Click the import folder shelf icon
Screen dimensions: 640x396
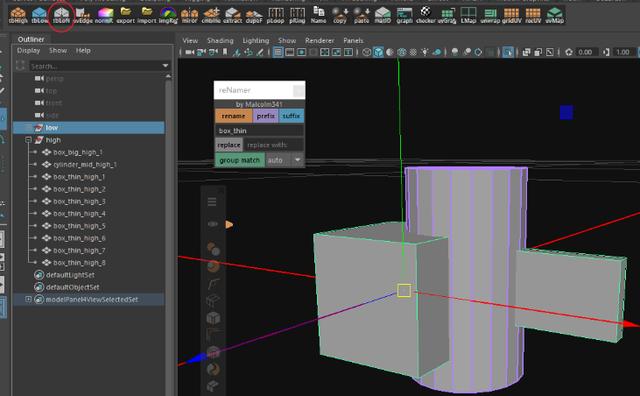coord(147,15)
